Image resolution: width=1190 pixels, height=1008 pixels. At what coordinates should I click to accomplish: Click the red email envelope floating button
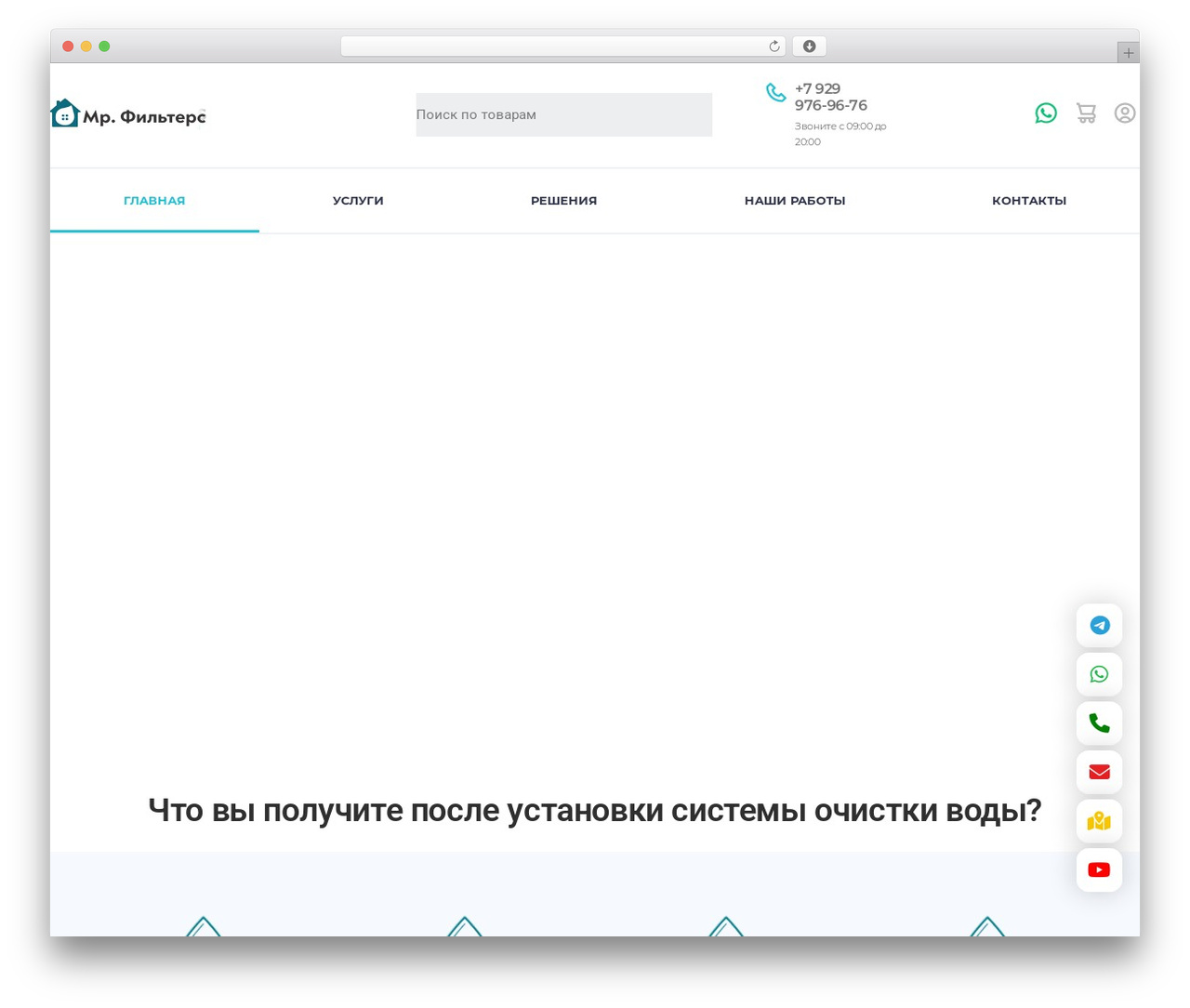pos(1100,772)
